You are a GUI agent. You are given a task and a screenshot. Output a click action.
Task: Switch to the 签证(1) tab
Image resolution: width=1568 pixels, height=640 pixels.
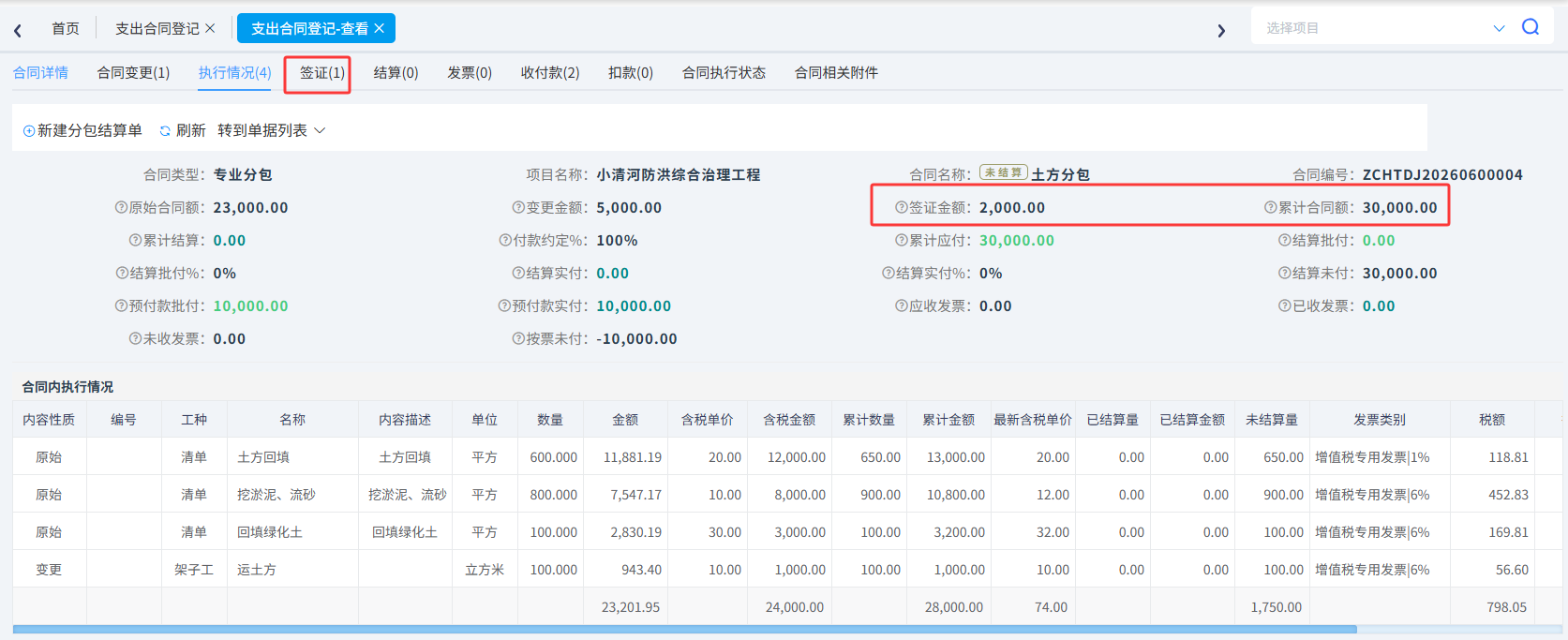(x=322, y=72)
